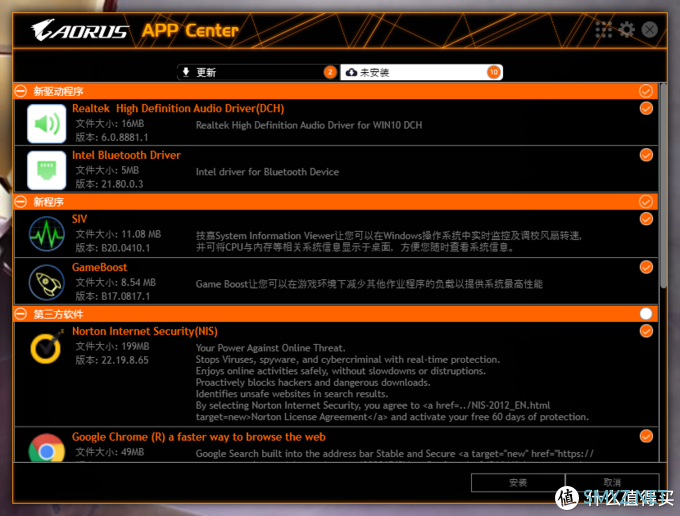Click the GameBoost rocket icon
Screen dimensions: 680x516
point(46,283)
